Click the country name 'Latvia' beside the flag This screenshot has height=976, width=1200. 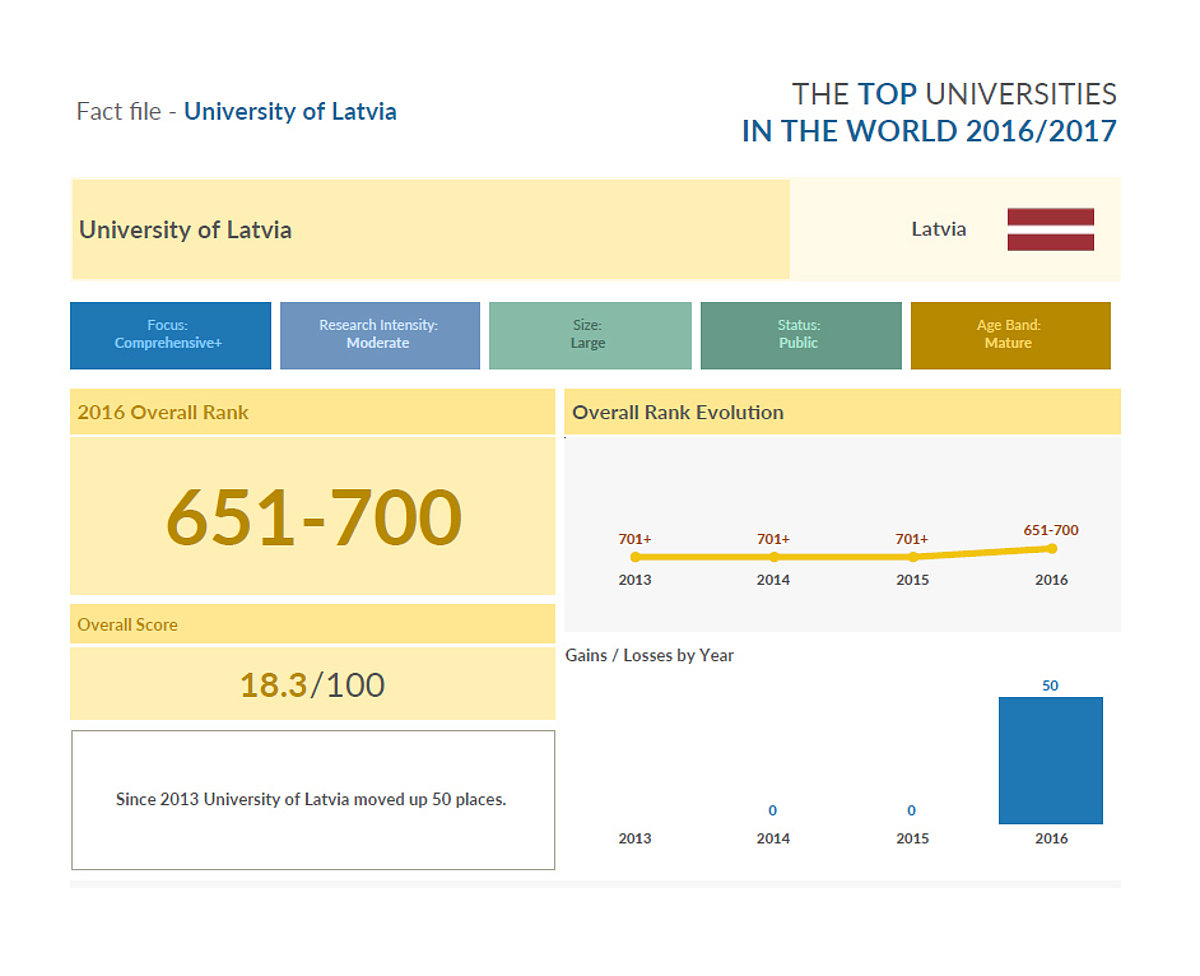tap(938, 229)
